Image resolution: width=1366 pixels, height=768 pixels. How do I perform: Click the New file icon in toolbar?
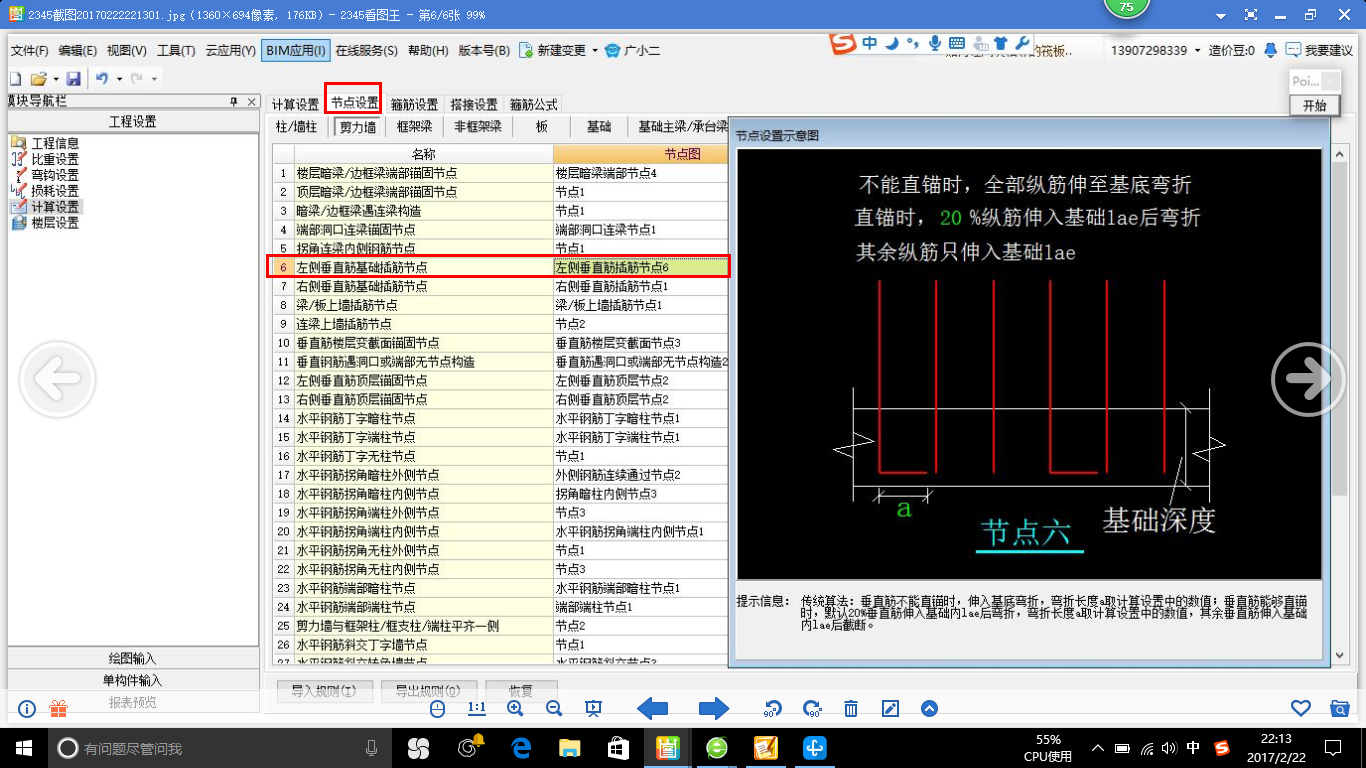coord(15,78)
